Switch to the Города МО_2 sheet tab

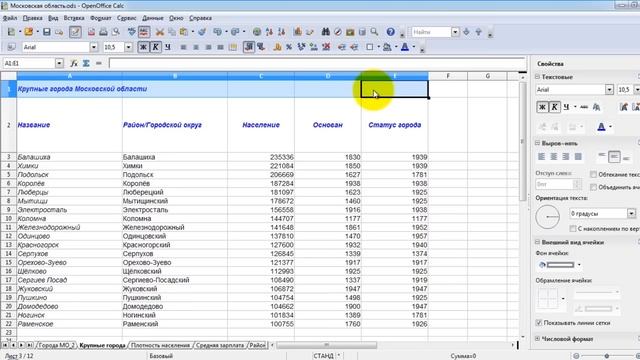pos(56,345)
